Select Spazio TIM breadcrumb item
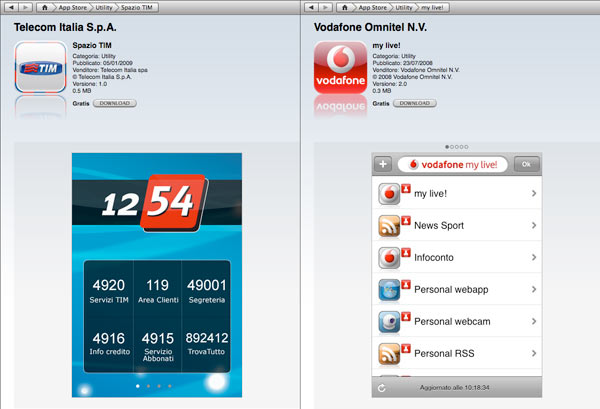Viewport: 600px width, 409px height. pyautogui.click(x=137, y=7)
